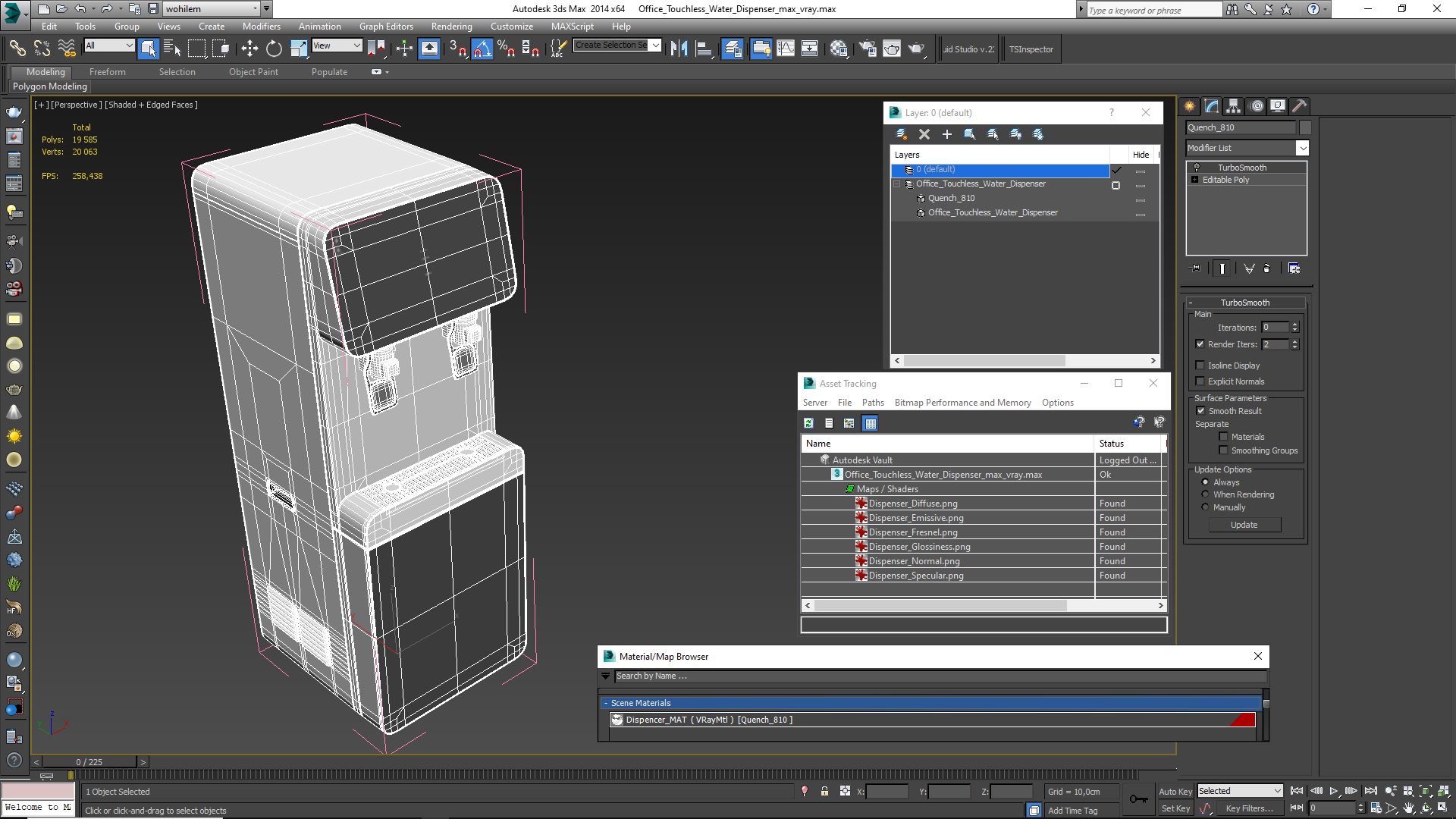Select the Rectangular Selection Region tool
1456x819 pixels.
[196, 49]
